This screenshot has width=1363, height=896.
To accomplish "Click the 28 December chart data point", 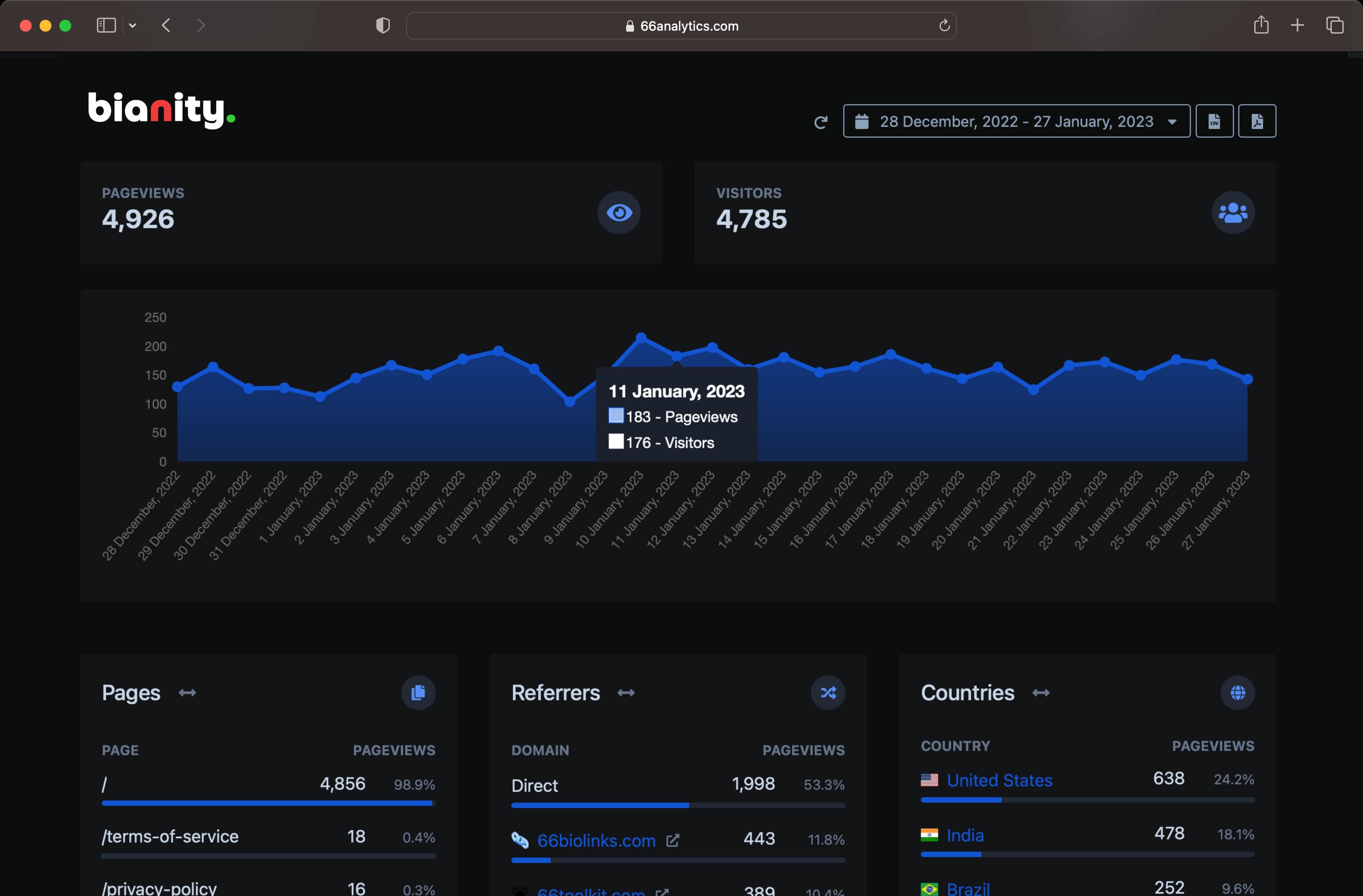I will 178,387.
